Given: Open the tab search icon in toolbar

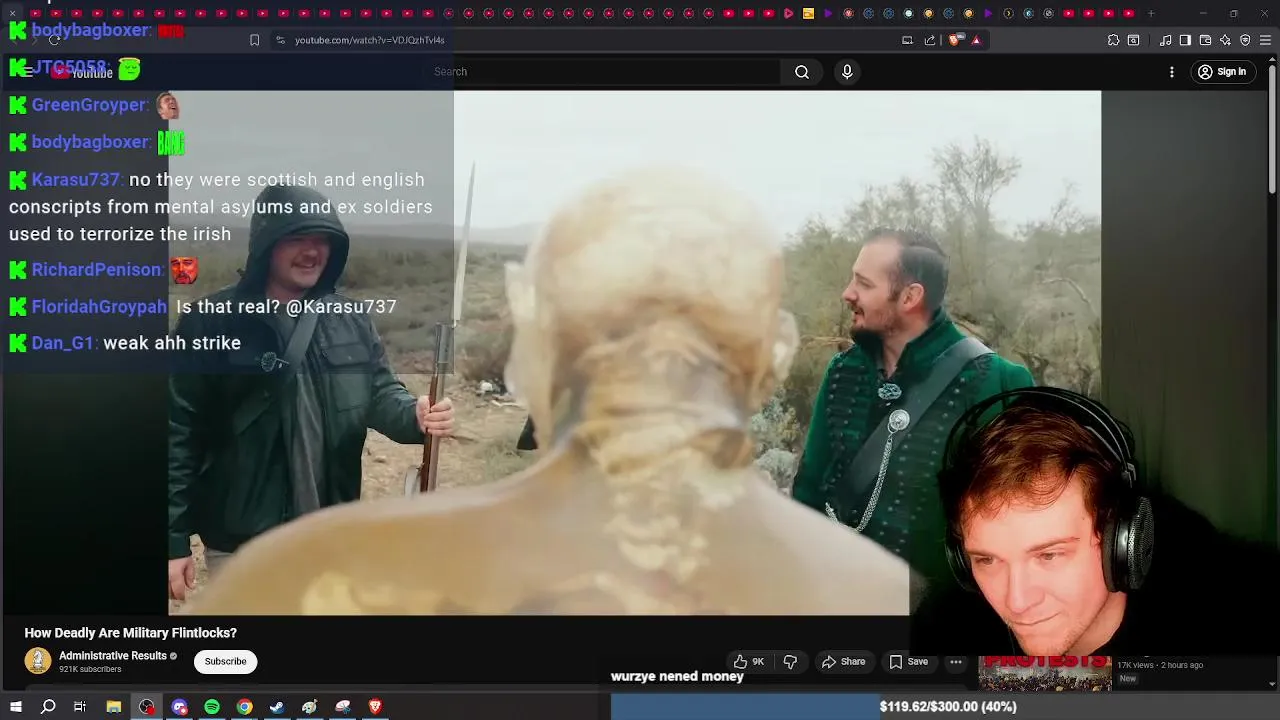Looking at the screenshot, I should coord(1133,40).
